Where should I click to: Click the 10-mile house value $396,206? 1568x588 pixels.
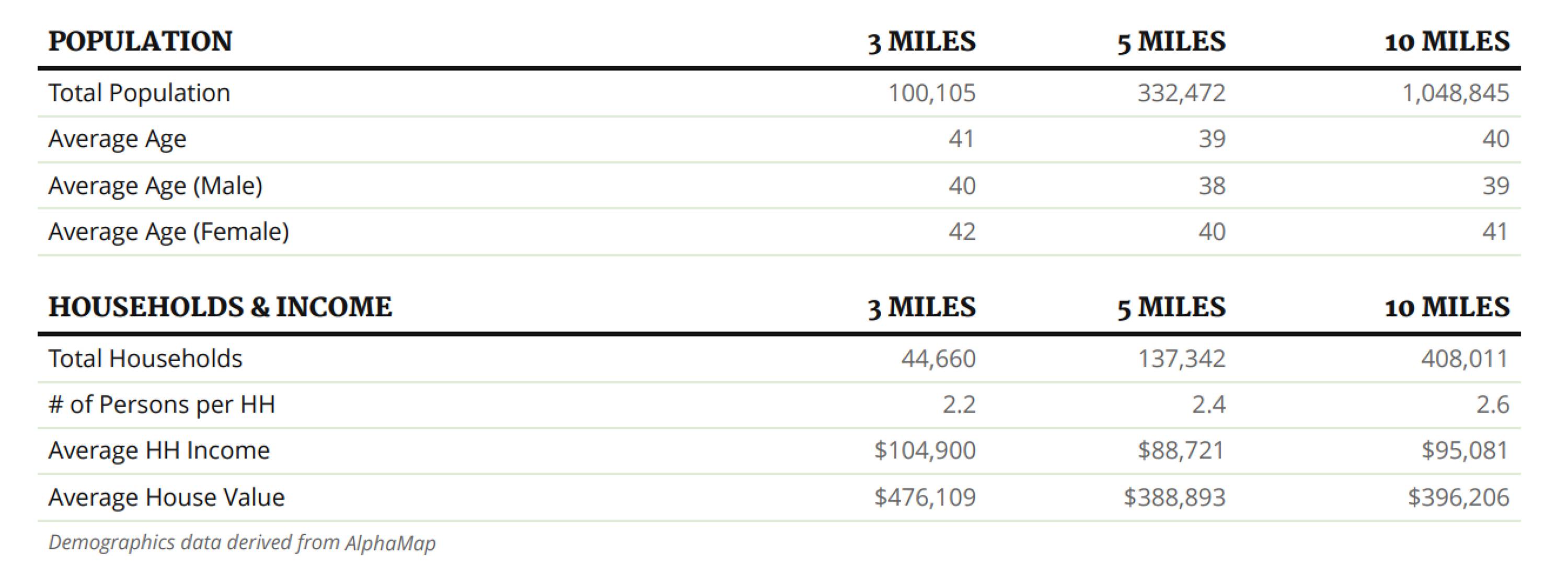pos(1458,497)
